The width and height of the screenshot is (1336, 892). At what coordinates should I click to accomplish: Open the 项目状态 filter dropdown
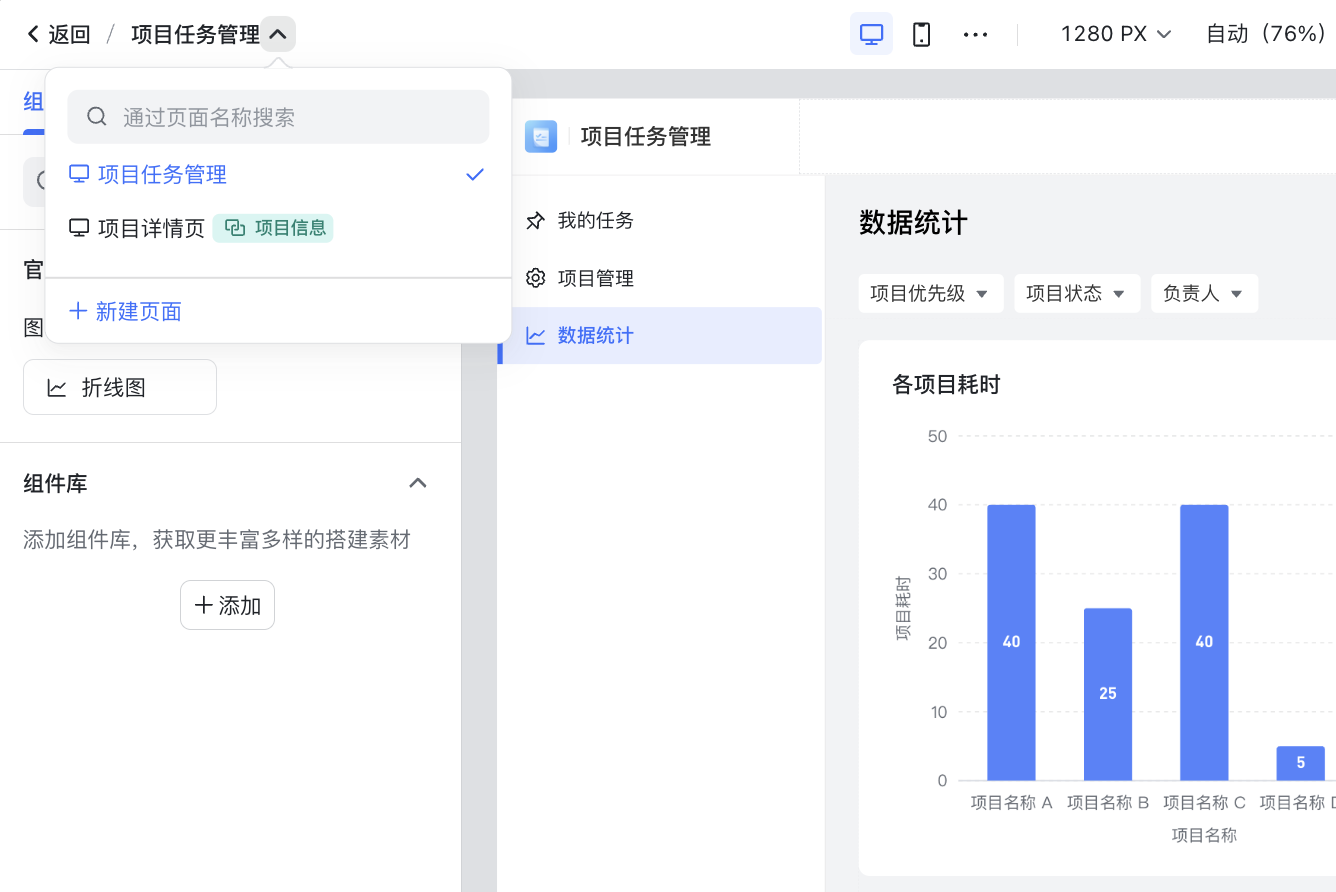(x=1077, y=293)
